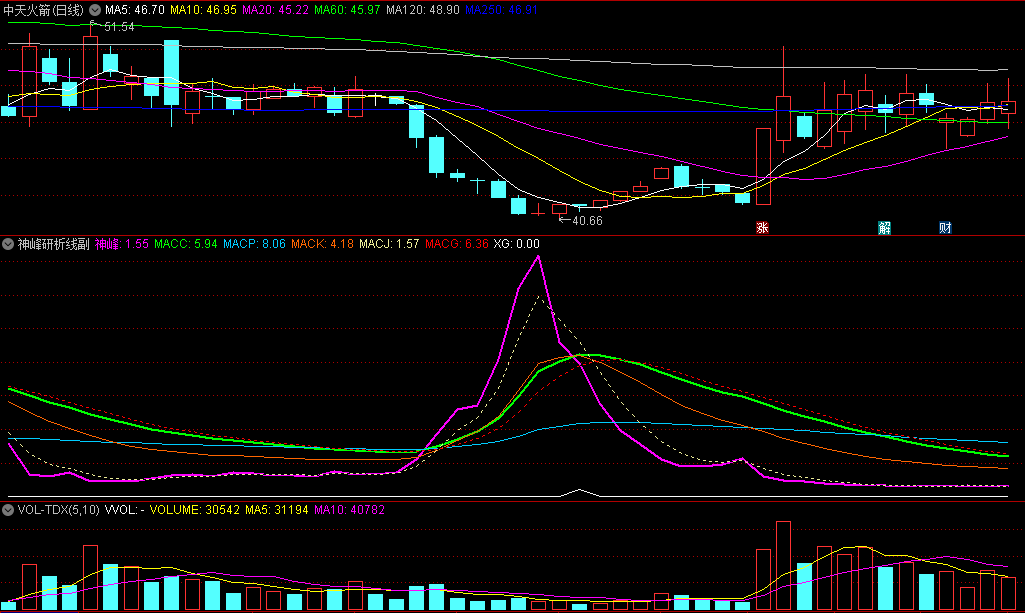Open the VOL-TDX indicator dropdown arrow
The height and width of the screenshot is (613, 1025).
[x=8, y=510]
